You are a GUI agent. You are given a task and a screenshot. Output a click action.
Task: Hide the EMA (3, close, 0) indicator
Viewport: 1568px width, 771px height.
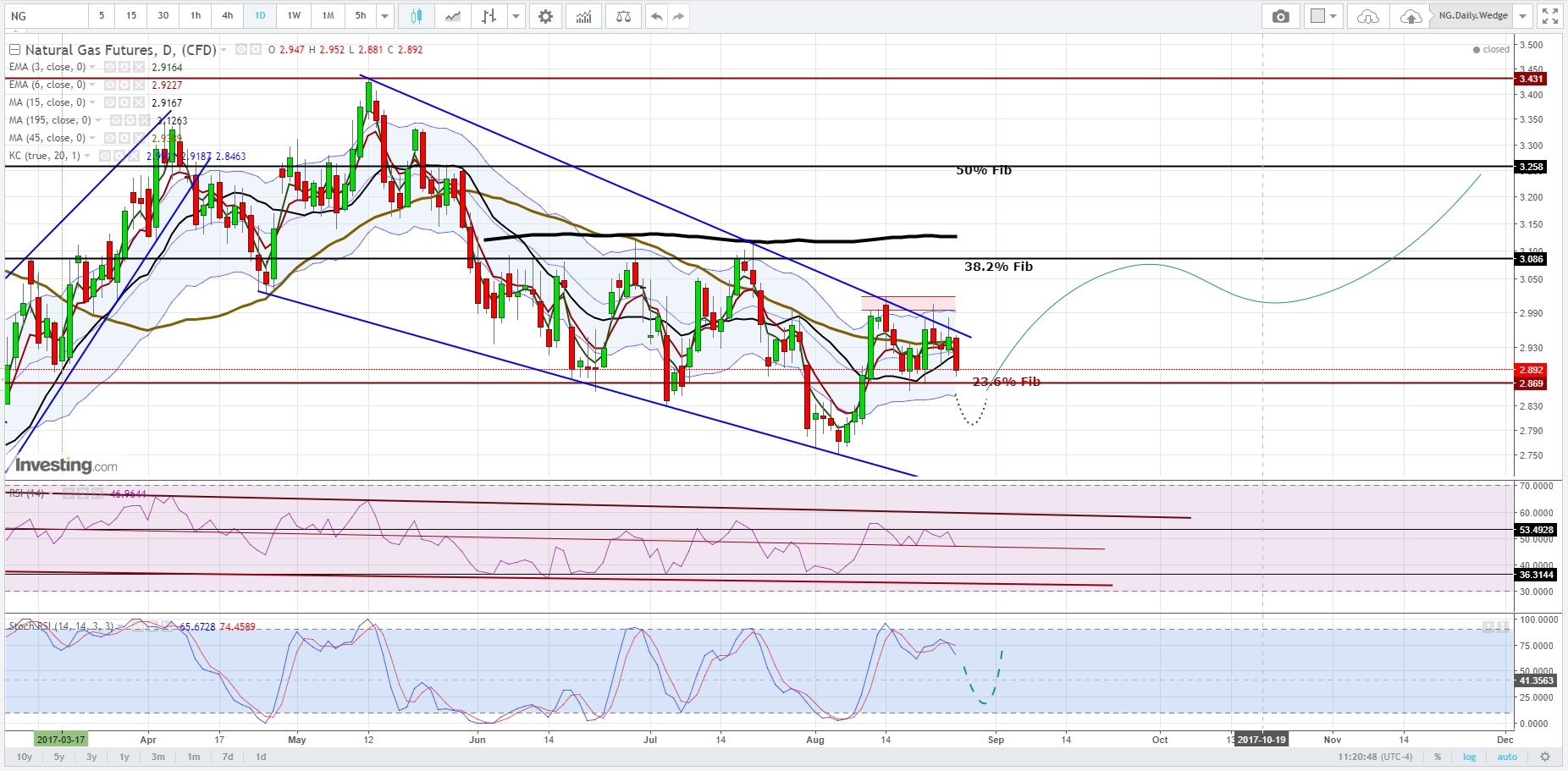(x=109, y=67)
